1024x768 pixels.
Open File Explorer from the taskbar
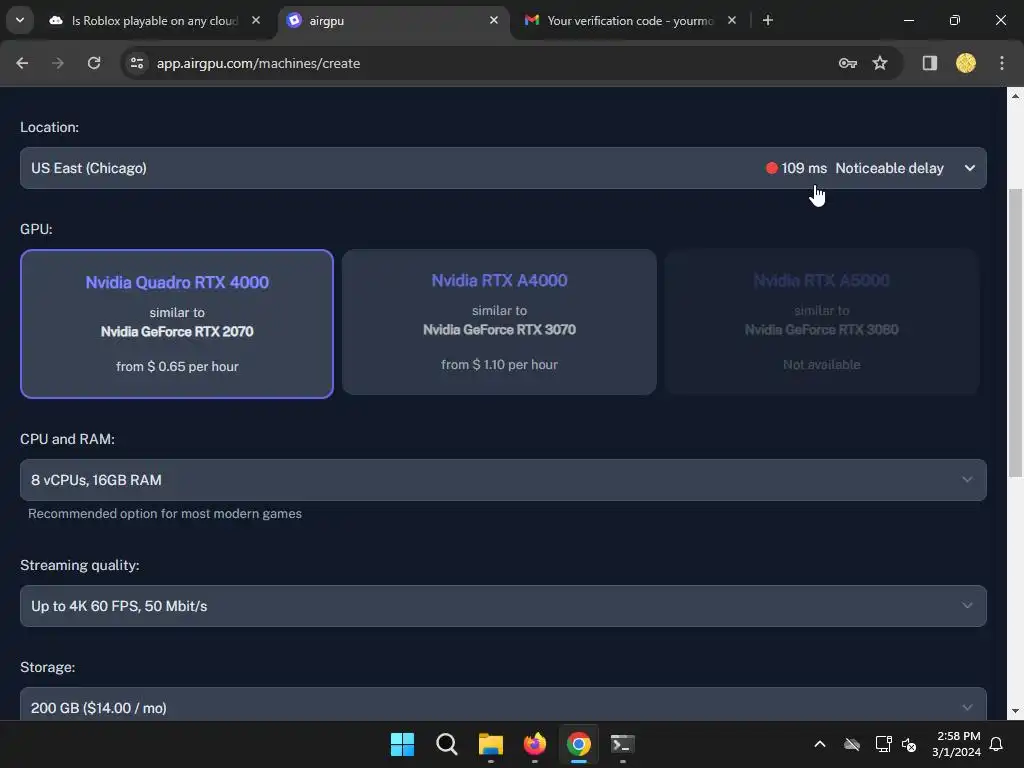pos(490,744)
